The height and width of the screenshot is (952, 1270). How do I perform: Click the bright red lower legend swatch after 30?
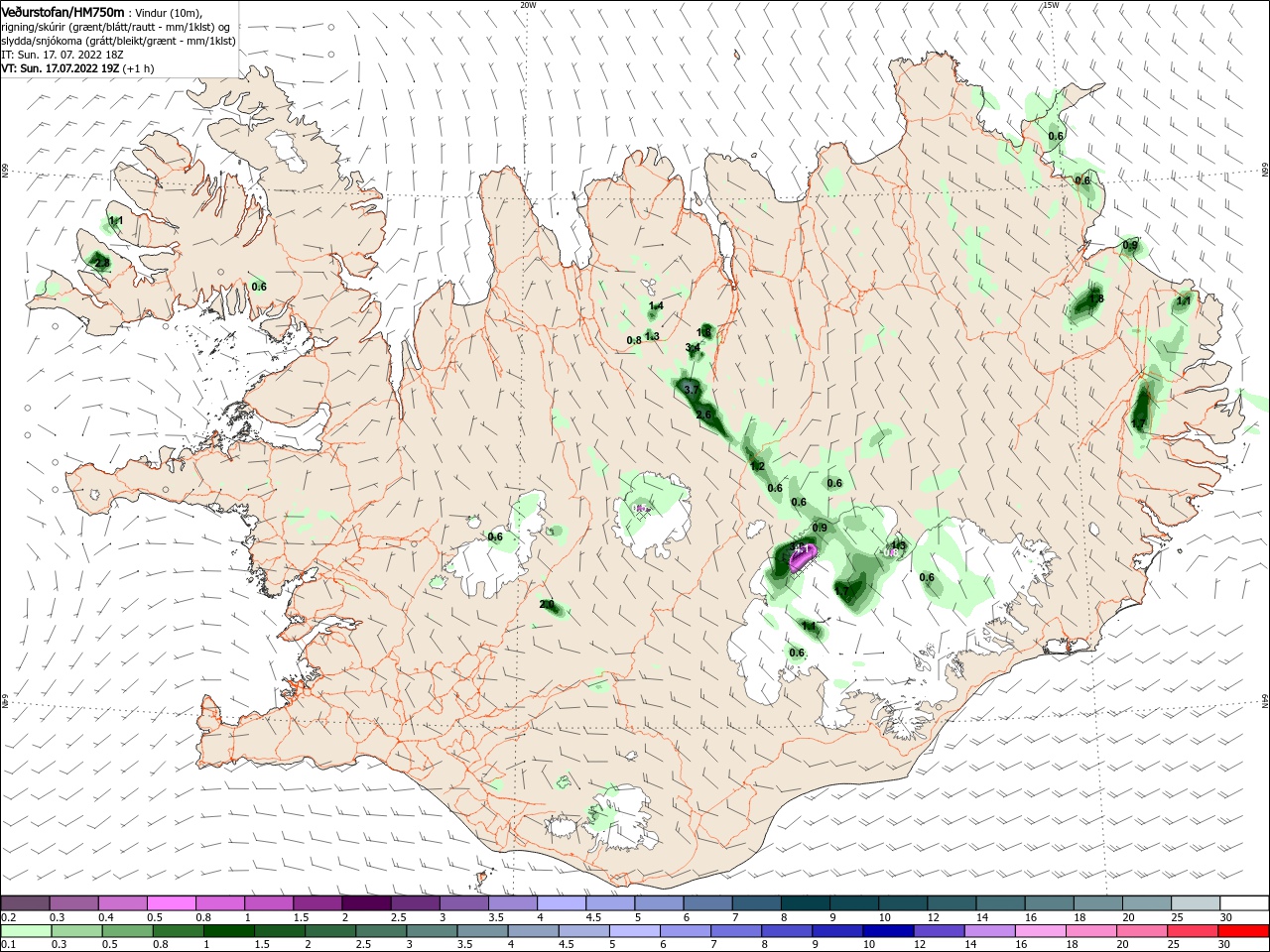pos(1243,931)
